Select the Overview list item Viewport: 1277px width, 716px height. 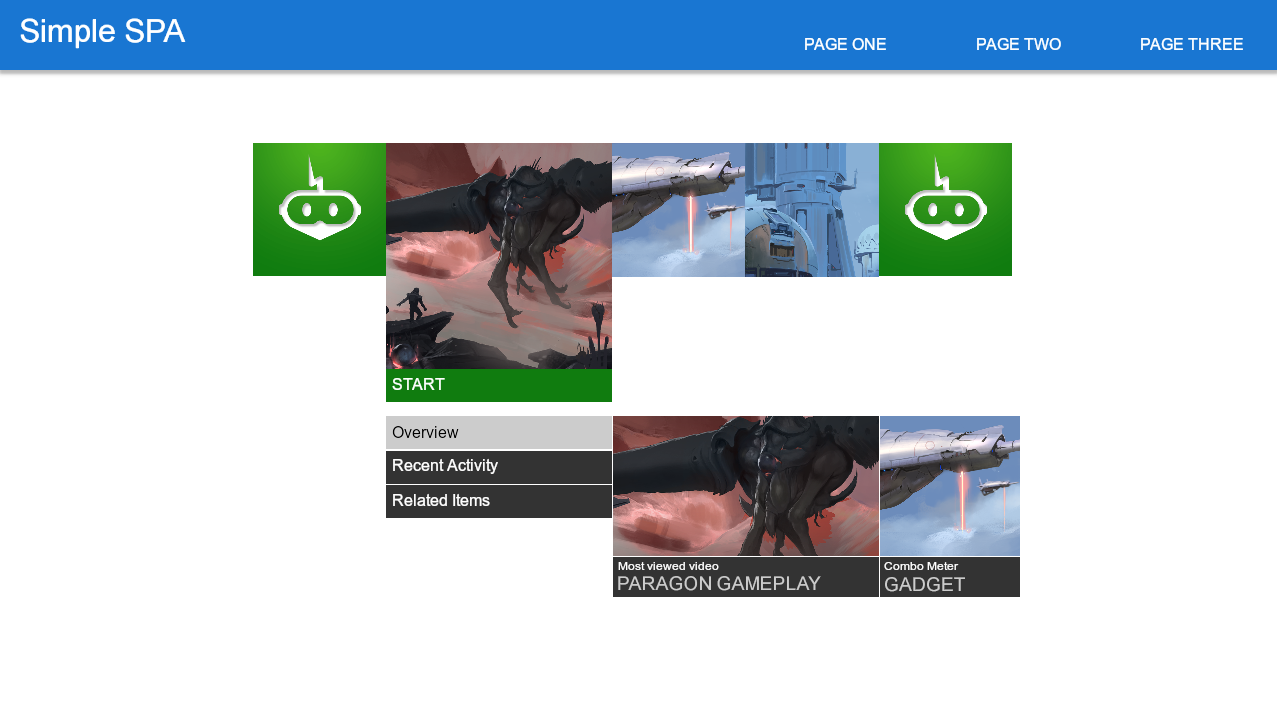pyautogui.click(x=499, y=432)
